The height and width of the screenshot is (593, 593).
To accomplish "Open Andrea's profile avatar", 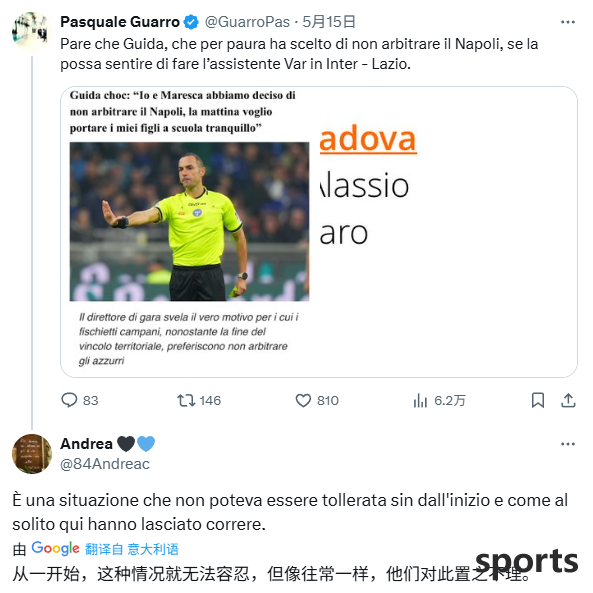I will (32, 453).
